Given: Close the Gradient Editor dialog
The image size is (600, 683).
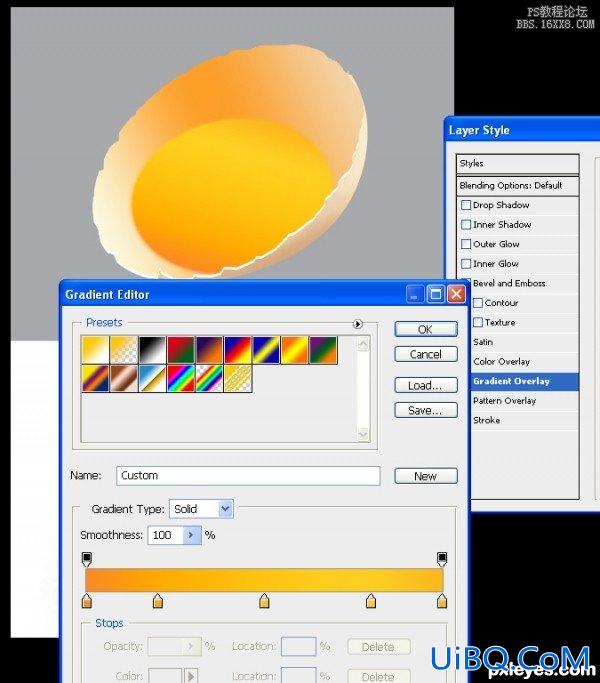Looking at the screenshot, I should pos(457,294).
